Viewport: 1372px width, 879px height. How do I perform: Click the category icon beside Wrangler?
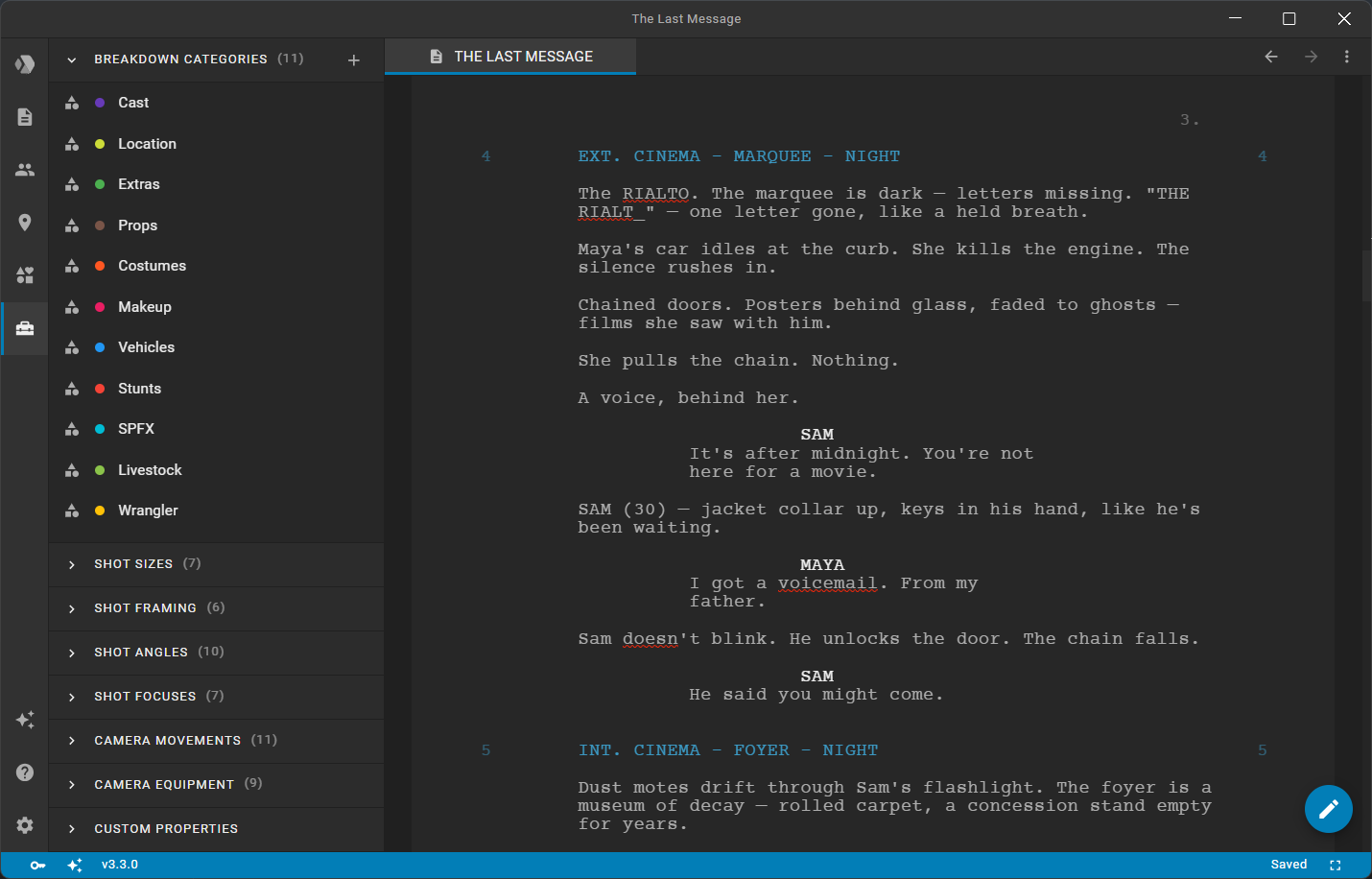tap(72, 511)
